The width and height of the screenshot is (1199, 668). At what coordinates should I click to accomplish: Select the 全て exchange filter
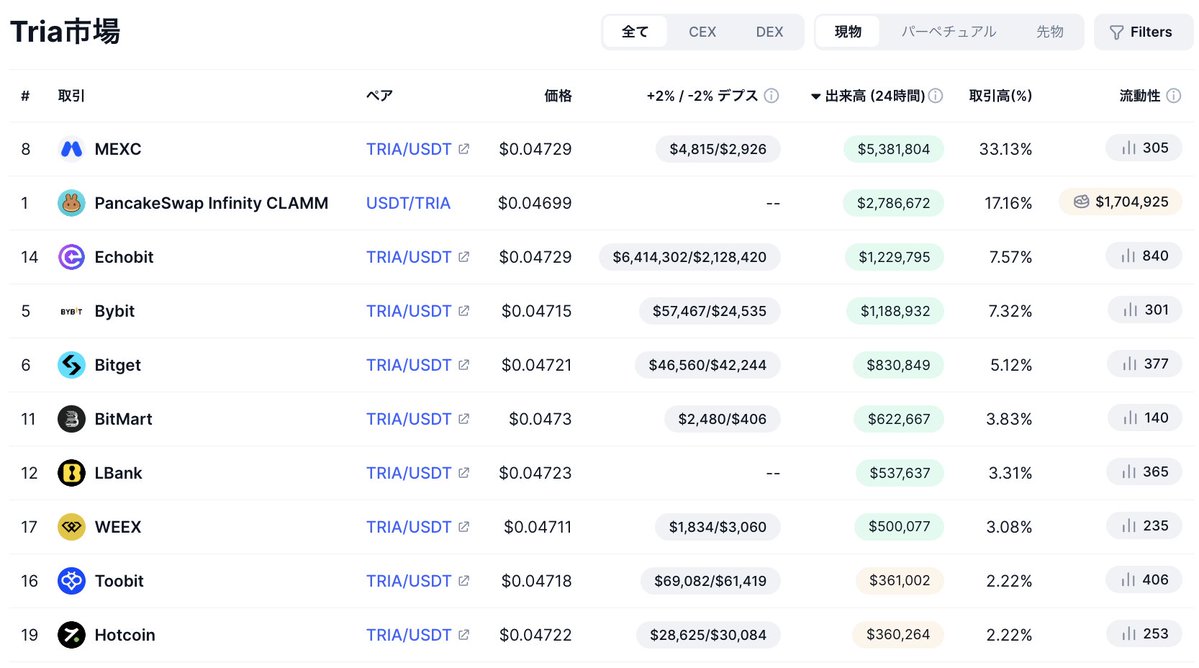coord(635,32)
